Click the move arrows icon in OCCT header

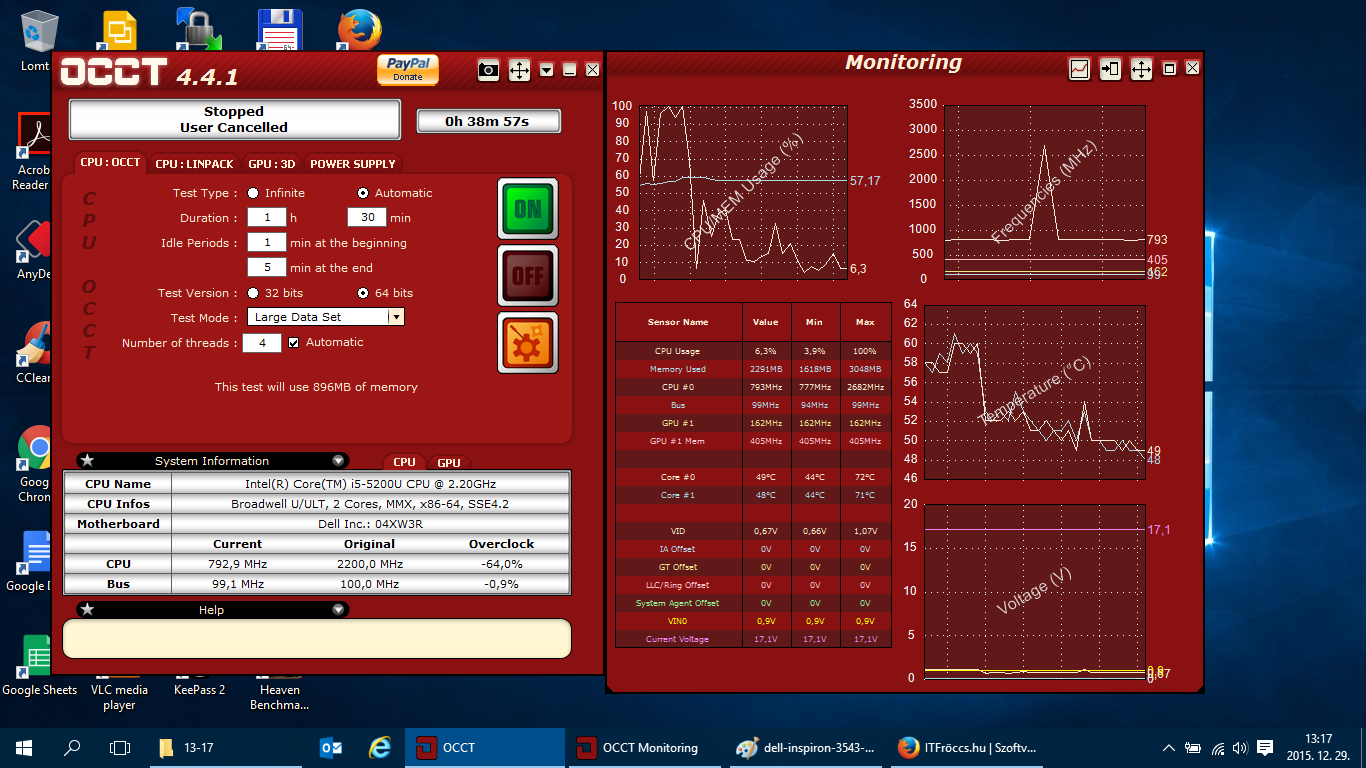click(519, 70)
